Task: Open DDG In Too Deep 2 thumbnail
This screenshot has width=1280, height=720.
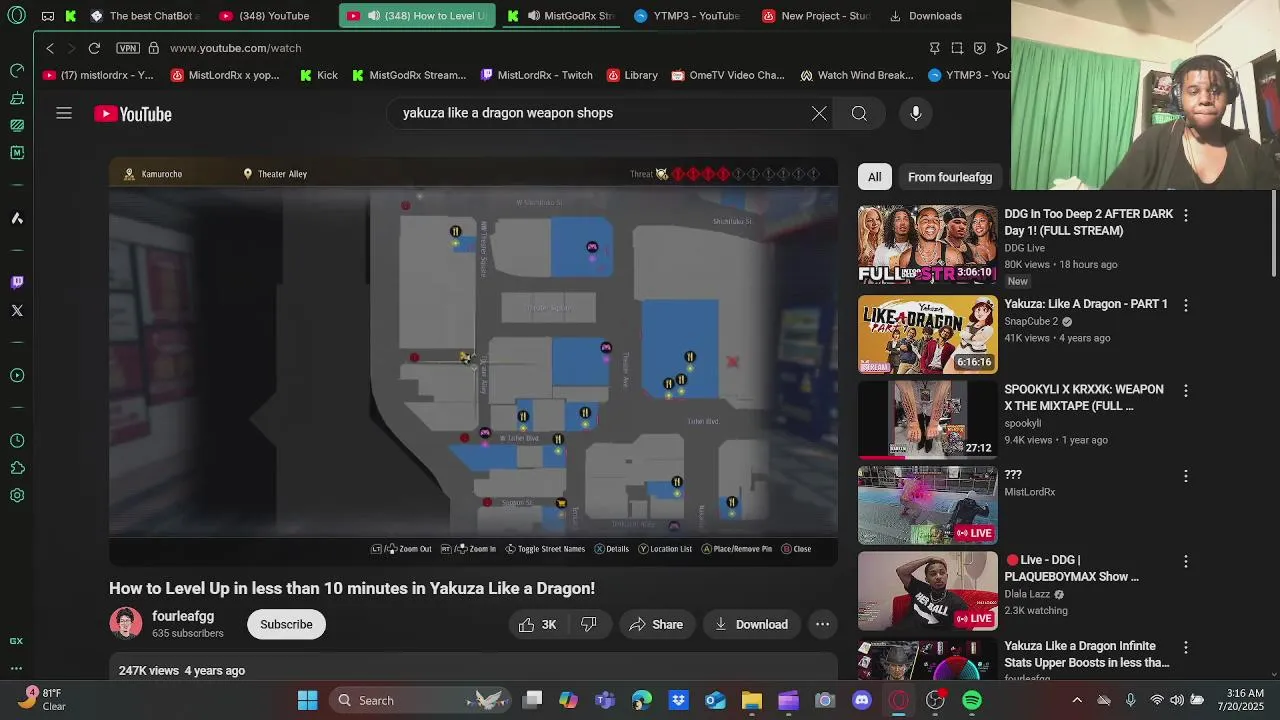Action: click(x=927, y=245)
